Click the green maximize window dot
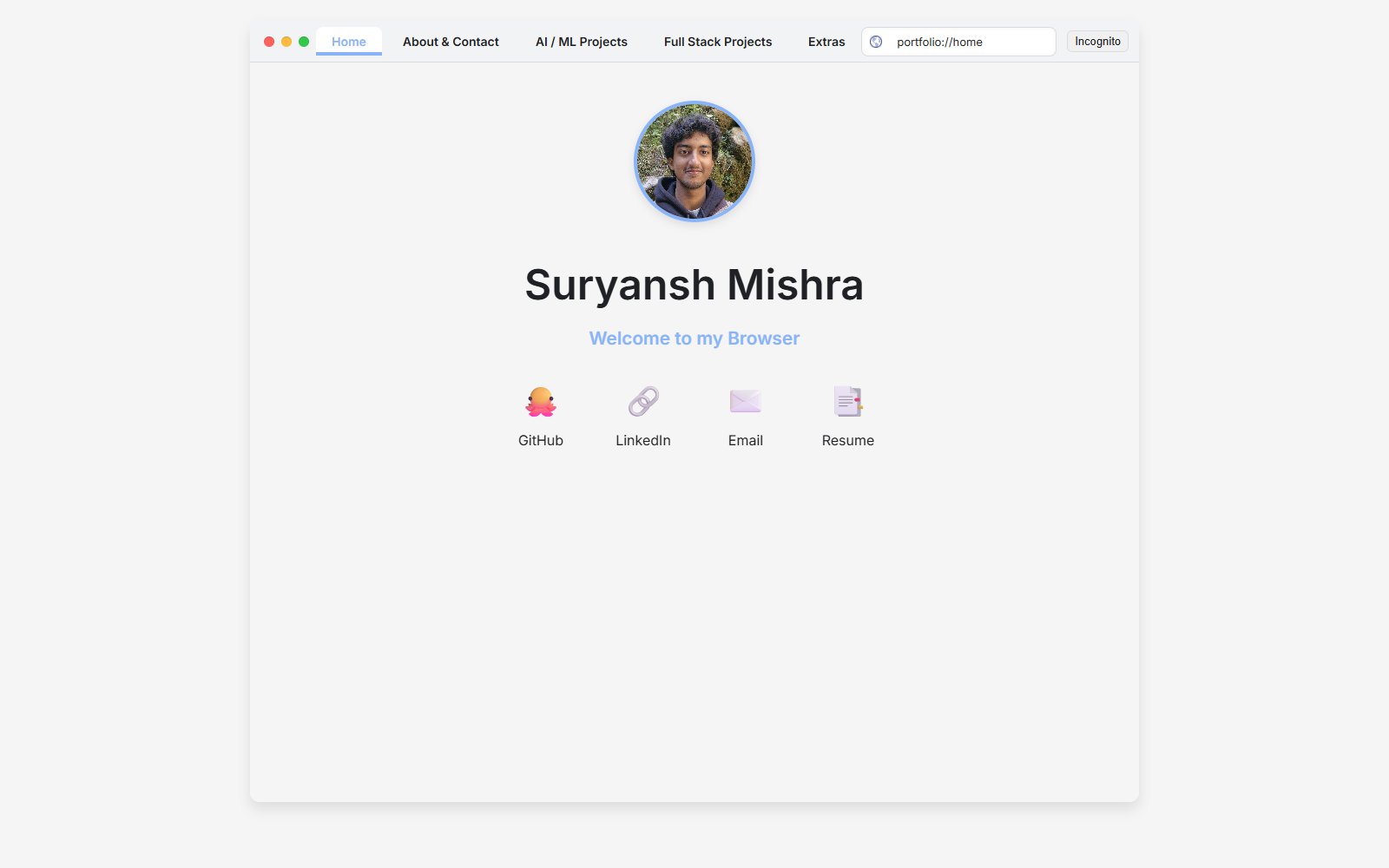 [x=304, y=42]
